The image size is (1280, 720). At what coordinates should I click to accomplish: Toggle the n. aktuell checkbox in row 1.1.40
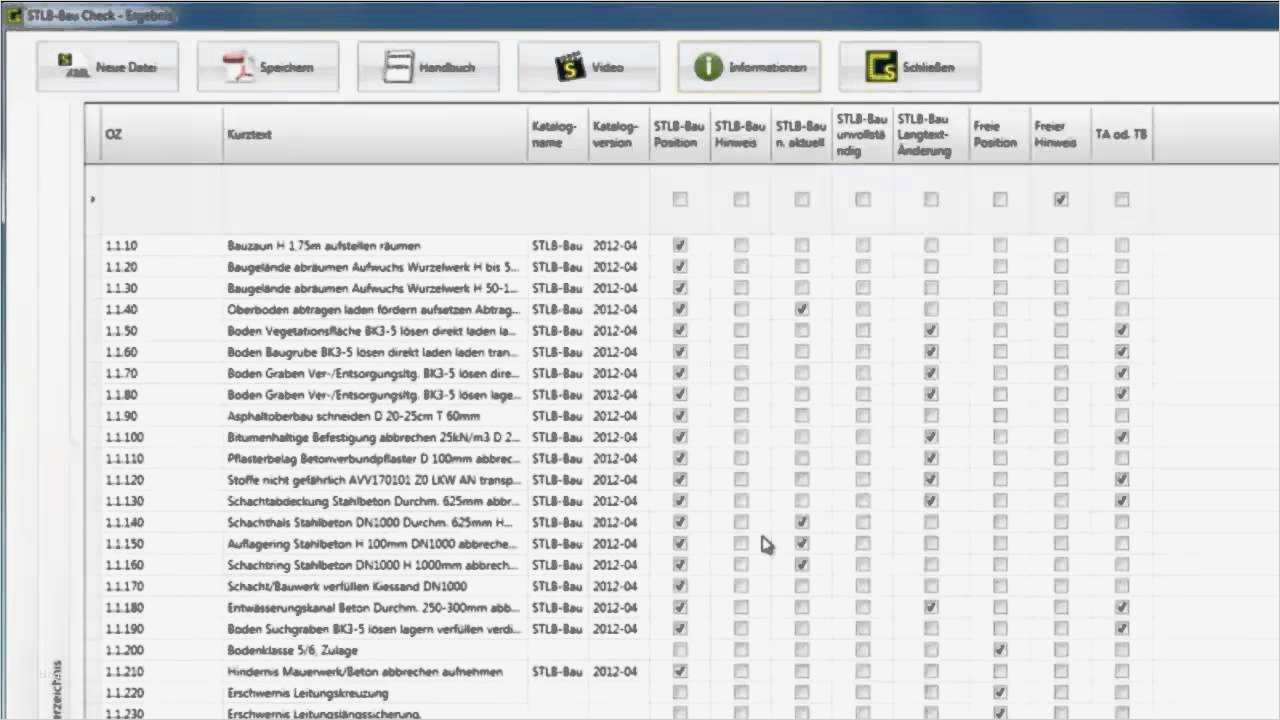(802, 309)
